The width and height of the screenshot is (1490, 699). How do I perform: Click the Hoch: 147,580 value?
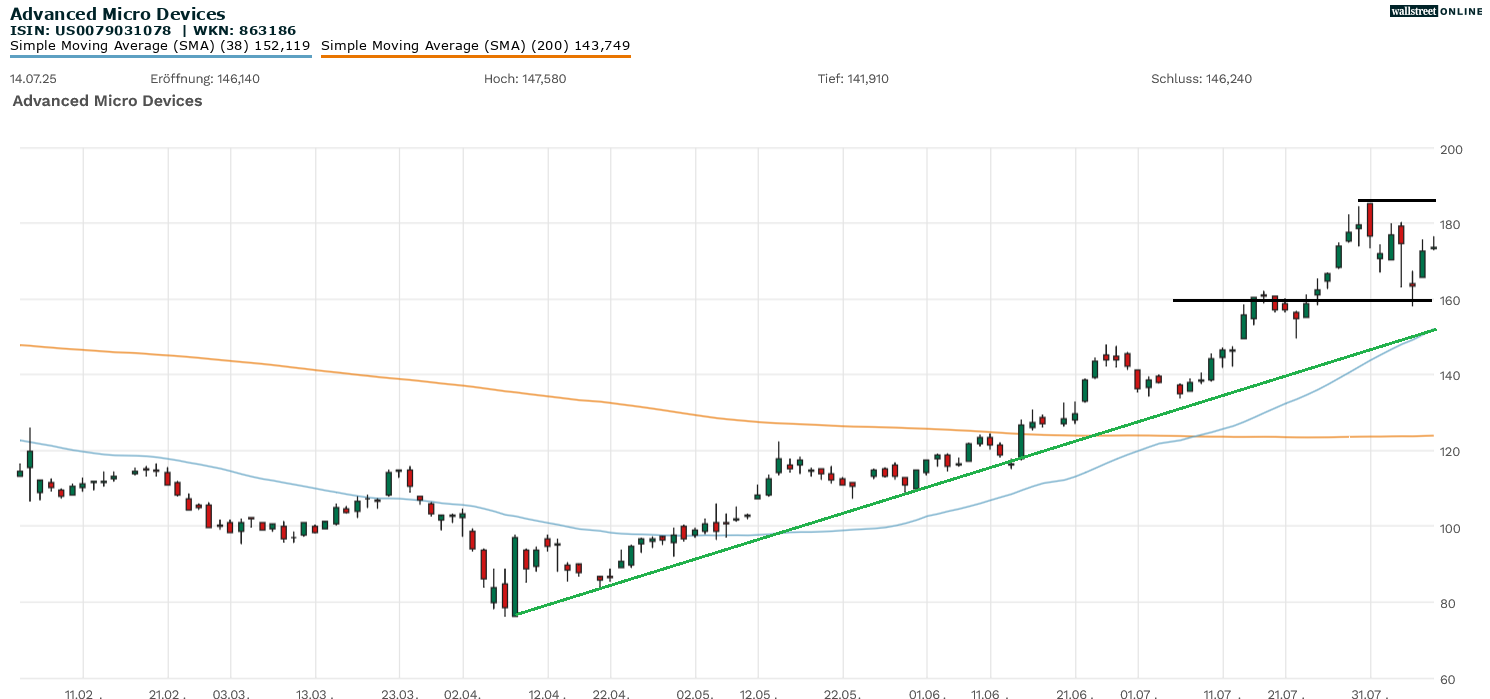525,78
